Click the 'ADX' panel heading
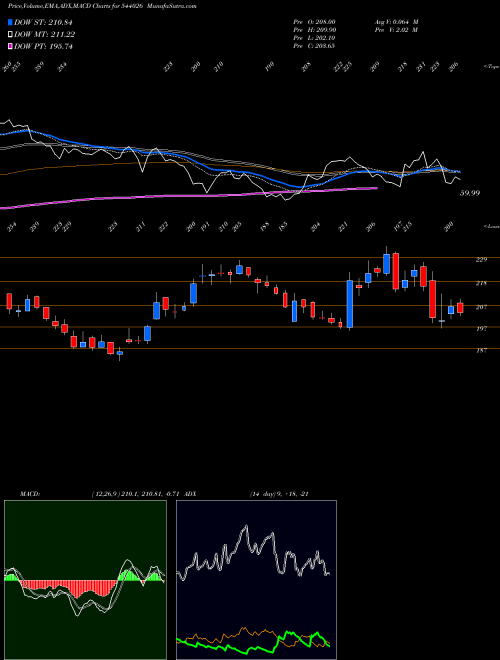This screenshot has width=500, height=660. pos(190,494)
